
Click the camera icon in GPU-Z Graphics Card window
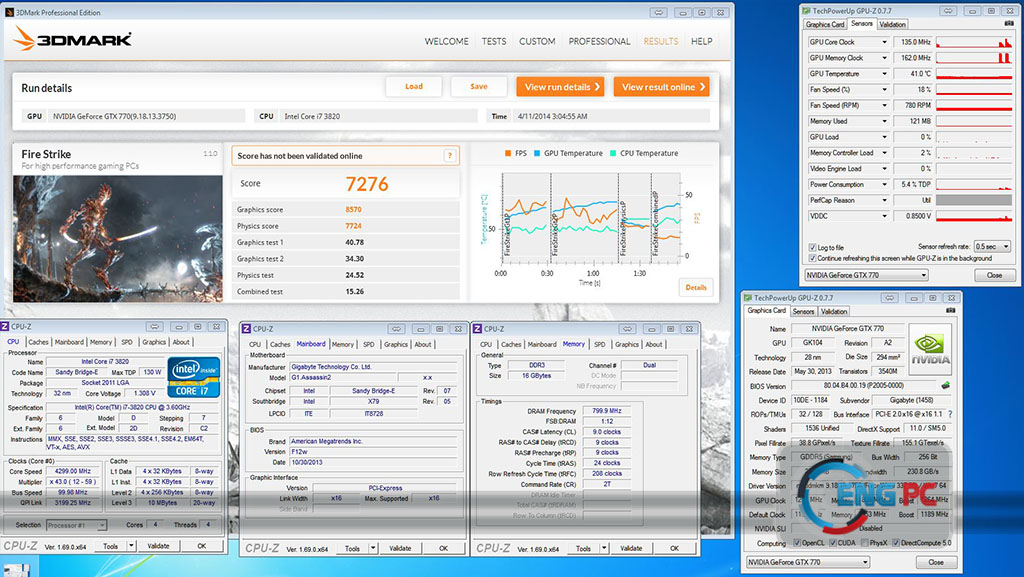(x=950, y=311)
